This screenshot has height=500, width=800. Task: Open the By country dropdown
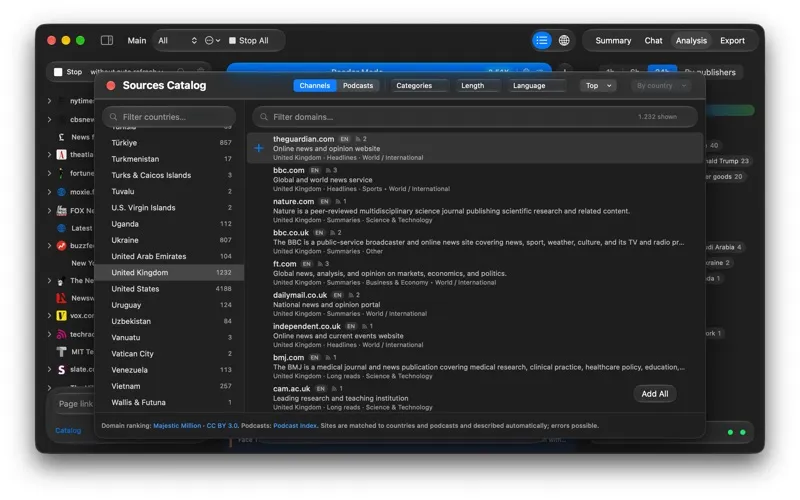[x=661, y=86]
